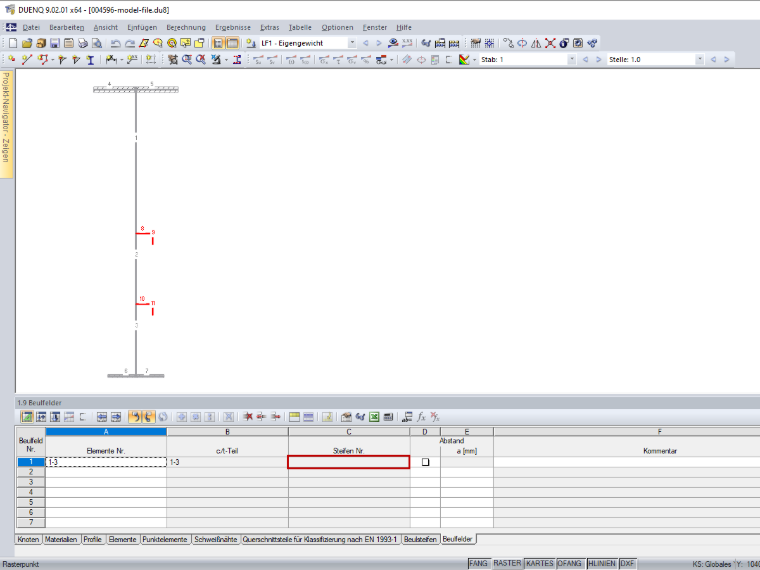Image resolution: width=760 pixels, height=570 pixels.
Task: Go to next table arrow icon
Action: [116, 417]
